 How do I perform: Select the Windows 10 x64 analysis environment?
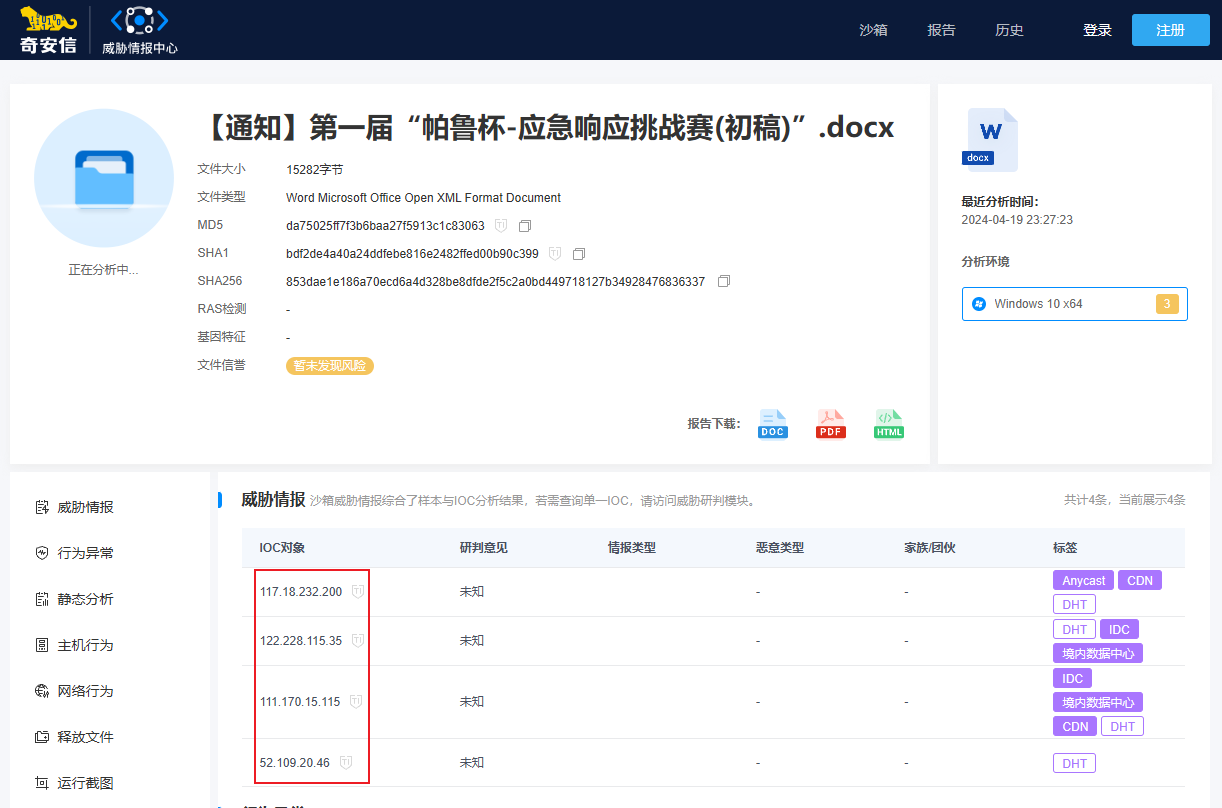pyautogui.click(x=1075, y=304)
